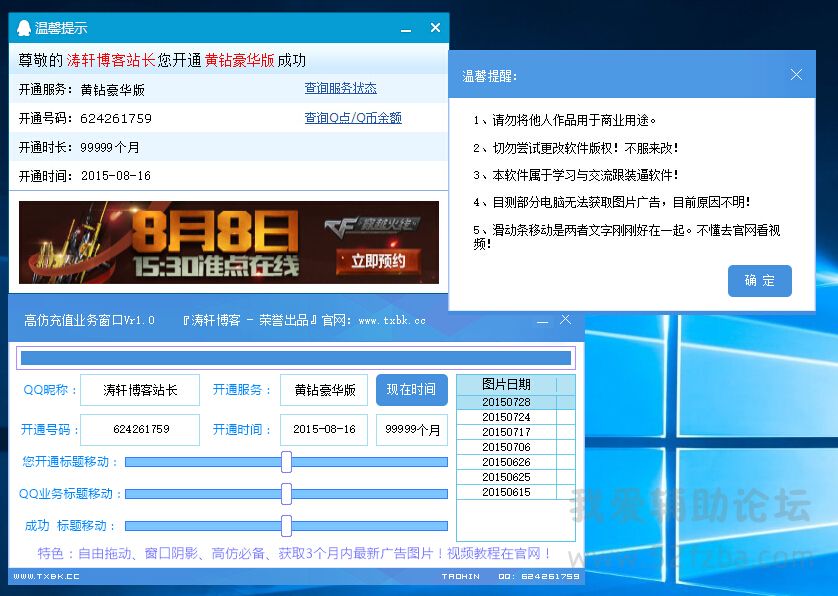Open the 查询Q点/Q币余额 link
This screenshot has height=596, width=838.
coord(353,118)
